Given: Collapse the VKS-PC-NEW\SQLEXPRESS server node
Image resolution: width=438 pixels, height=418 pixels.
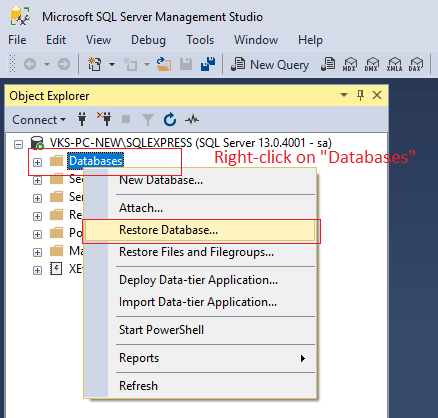Looking at the screenshot, I should [19, 144].
